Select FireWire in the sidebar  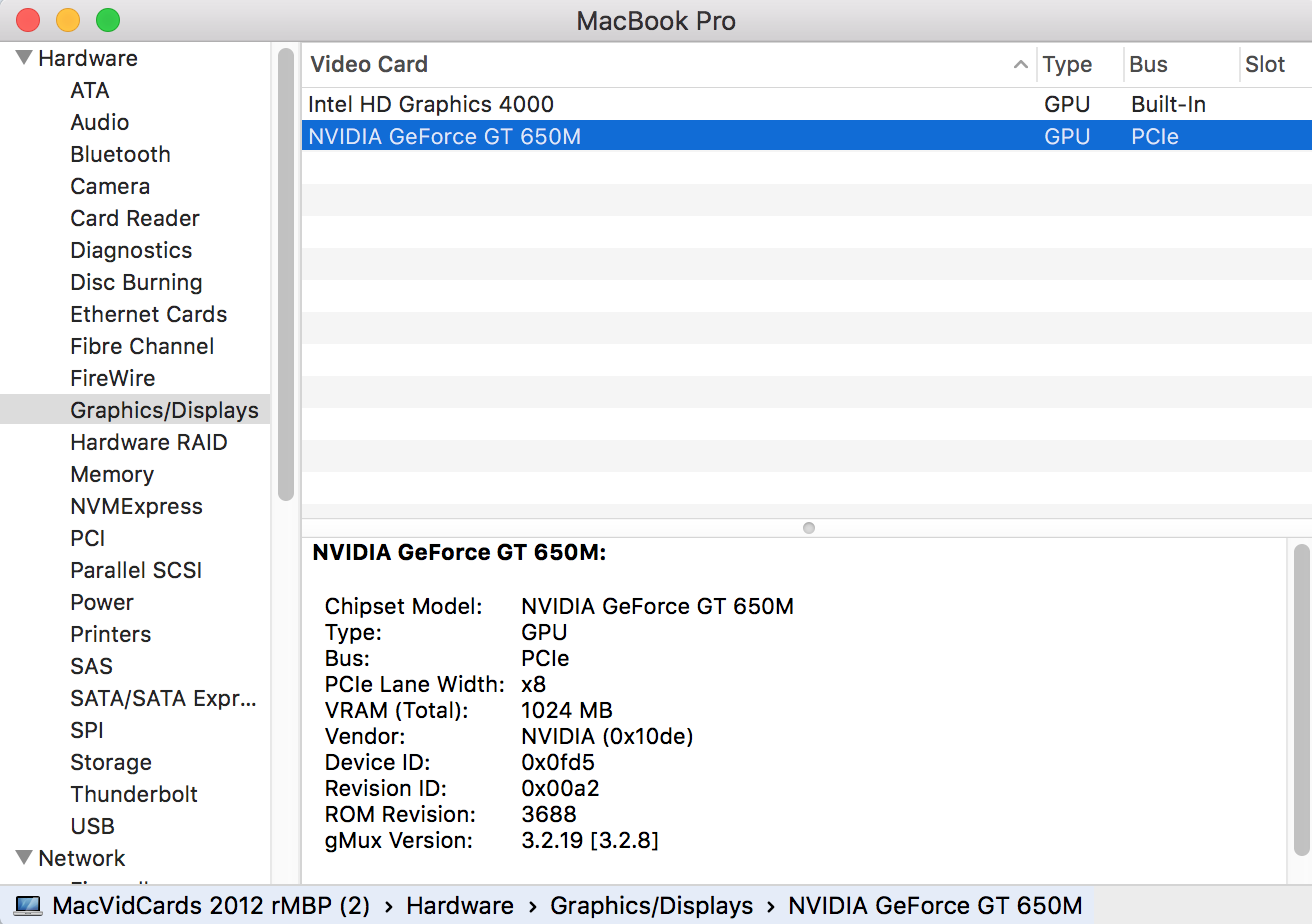(113, 378)
